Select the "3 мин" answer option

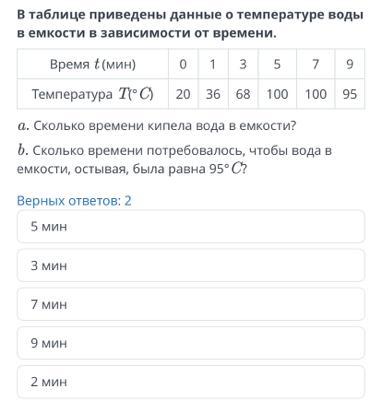191,266
